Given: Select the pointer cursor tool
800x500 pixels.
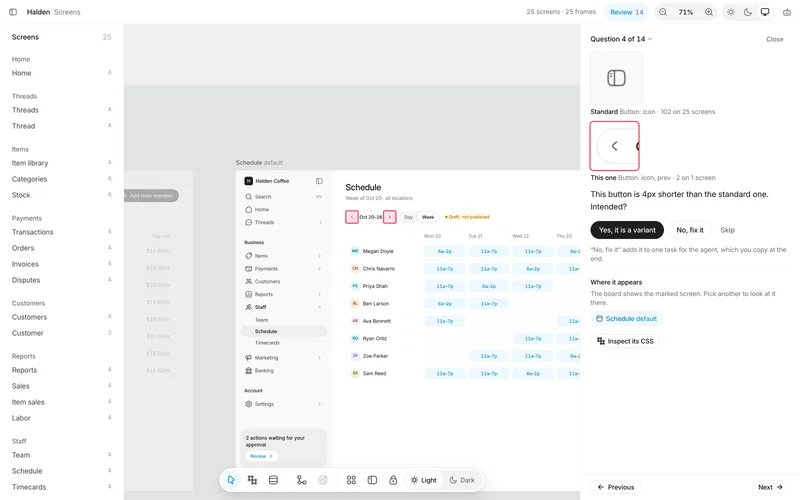Looking at the screenshot, I should 231,480.
